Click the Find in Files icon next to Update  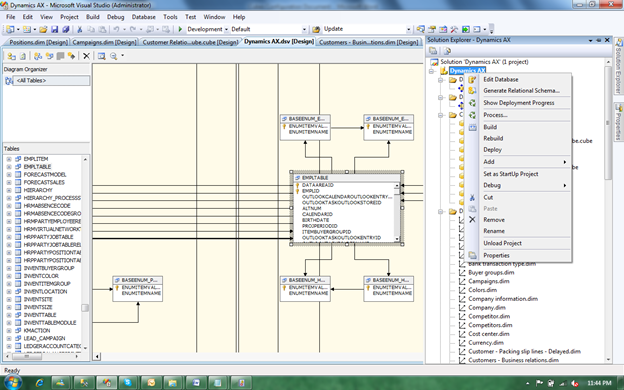coord(316,29)
